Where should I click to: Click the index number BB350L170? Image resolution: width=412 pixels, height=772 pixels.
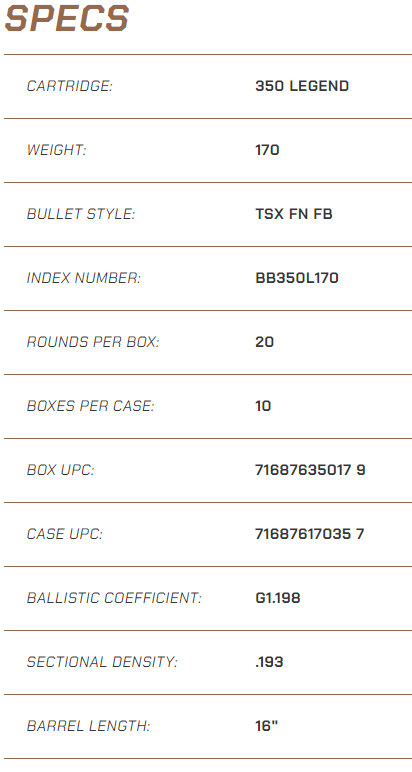[297, 278]
